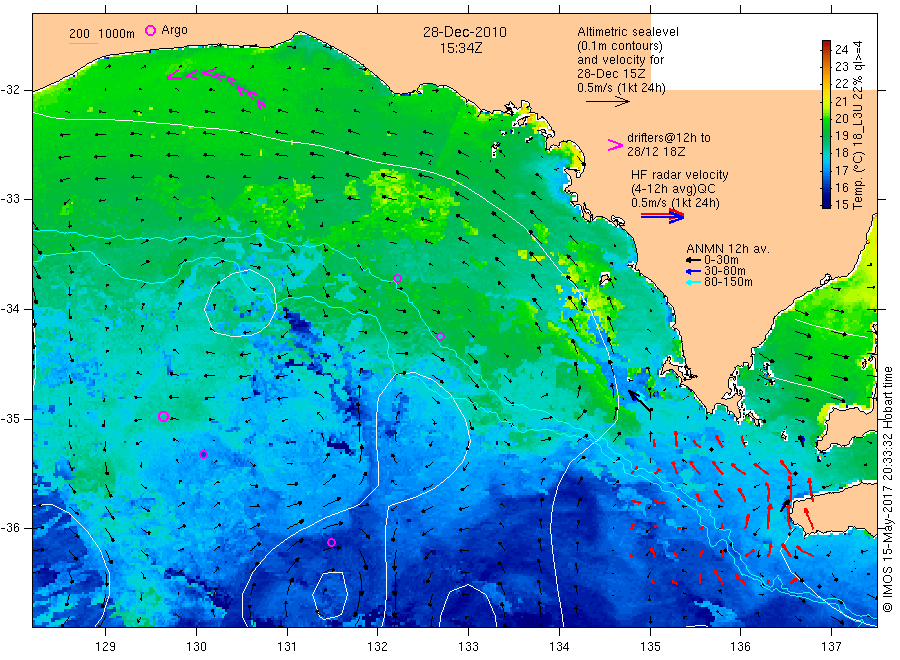The height and width of the screenshot is (660, 900).
Task: Click the black altimetric velocity reference arrow
Action: (607, 102)
